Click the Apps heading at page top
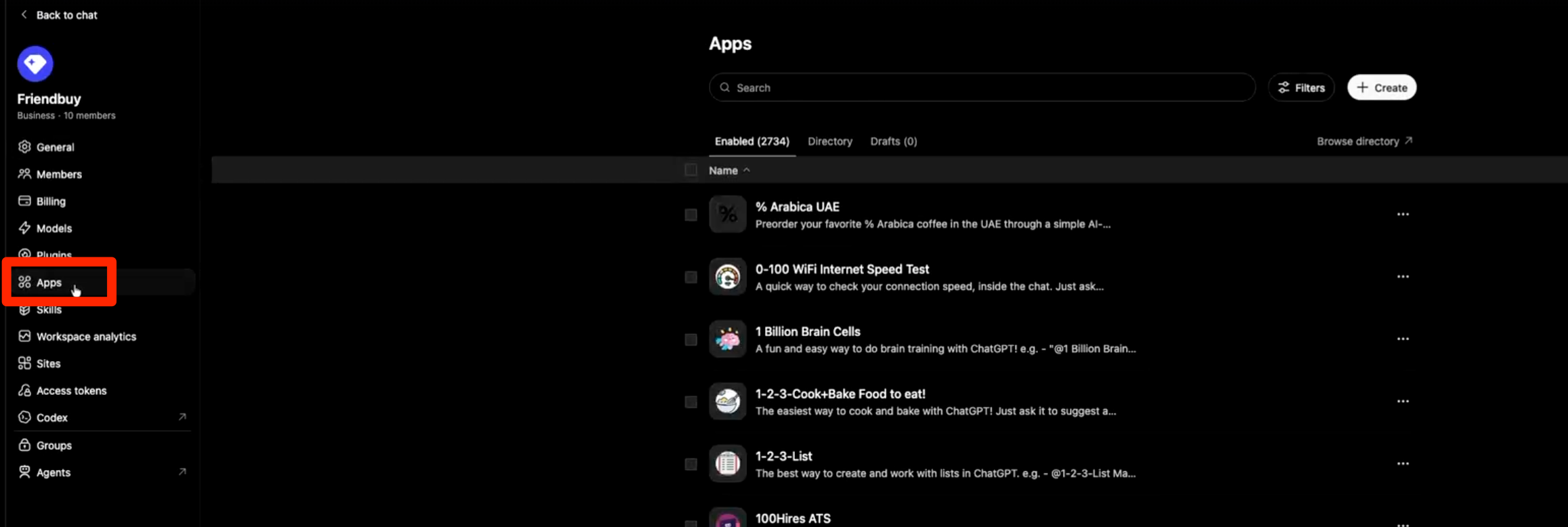 (x=730, y=44)
